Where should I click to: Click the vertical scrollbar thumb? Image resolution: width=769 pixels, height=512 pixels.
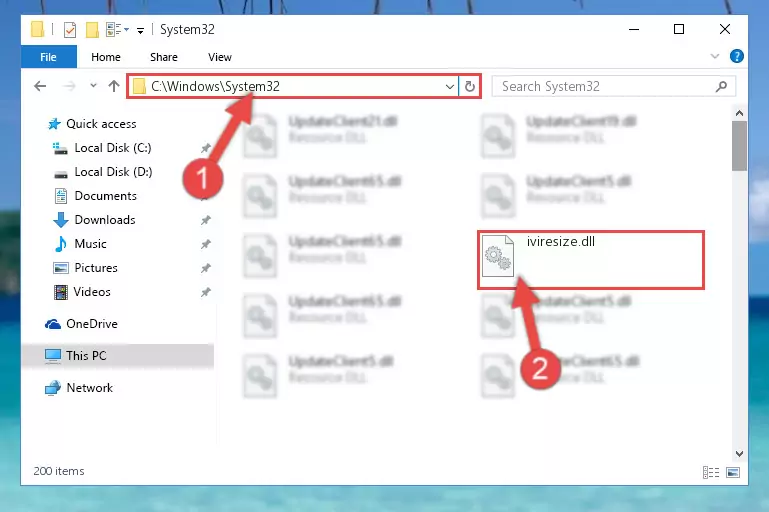(739, 146)
